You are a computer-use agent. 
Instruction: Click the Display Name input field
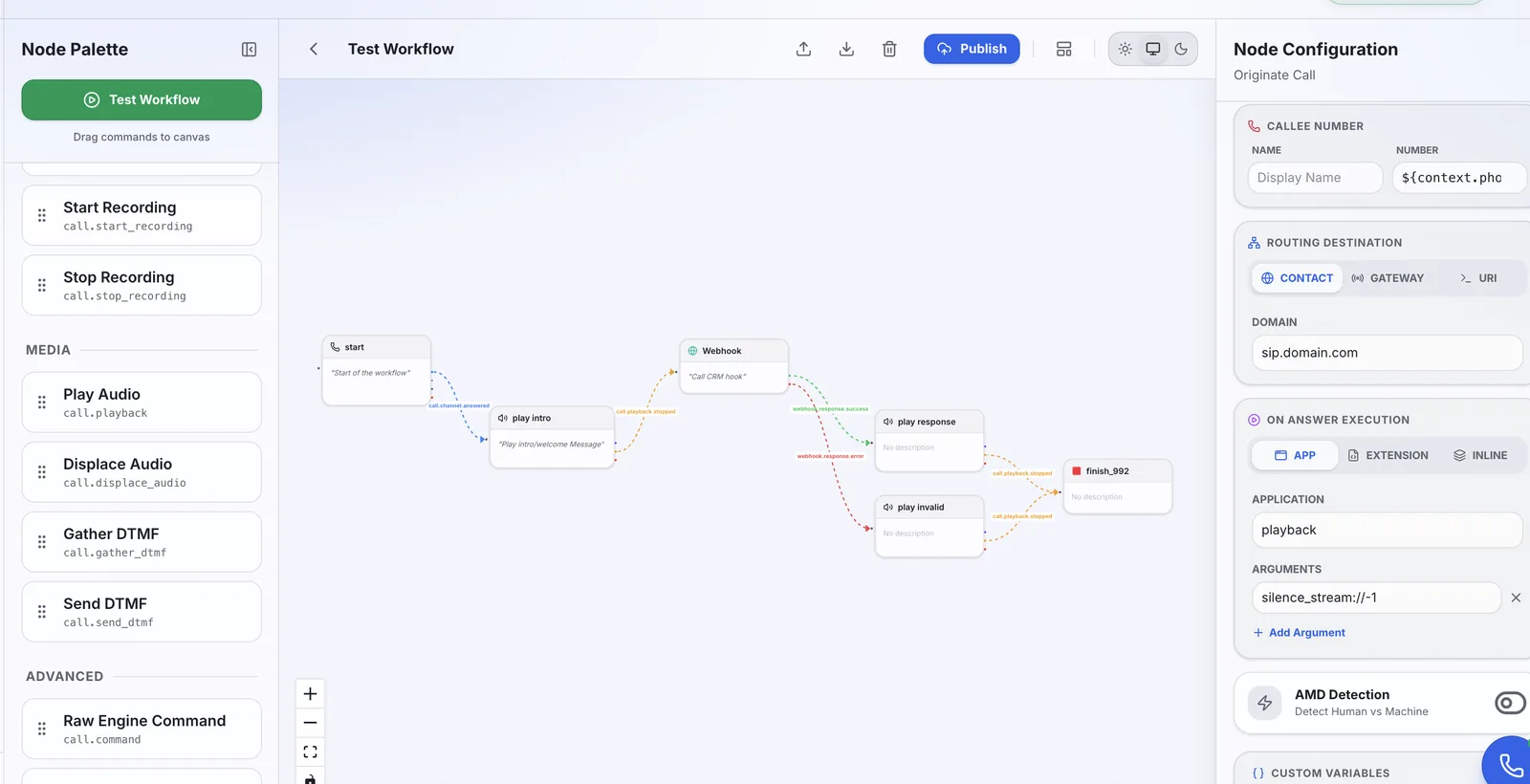click(x=1315, y=178)
